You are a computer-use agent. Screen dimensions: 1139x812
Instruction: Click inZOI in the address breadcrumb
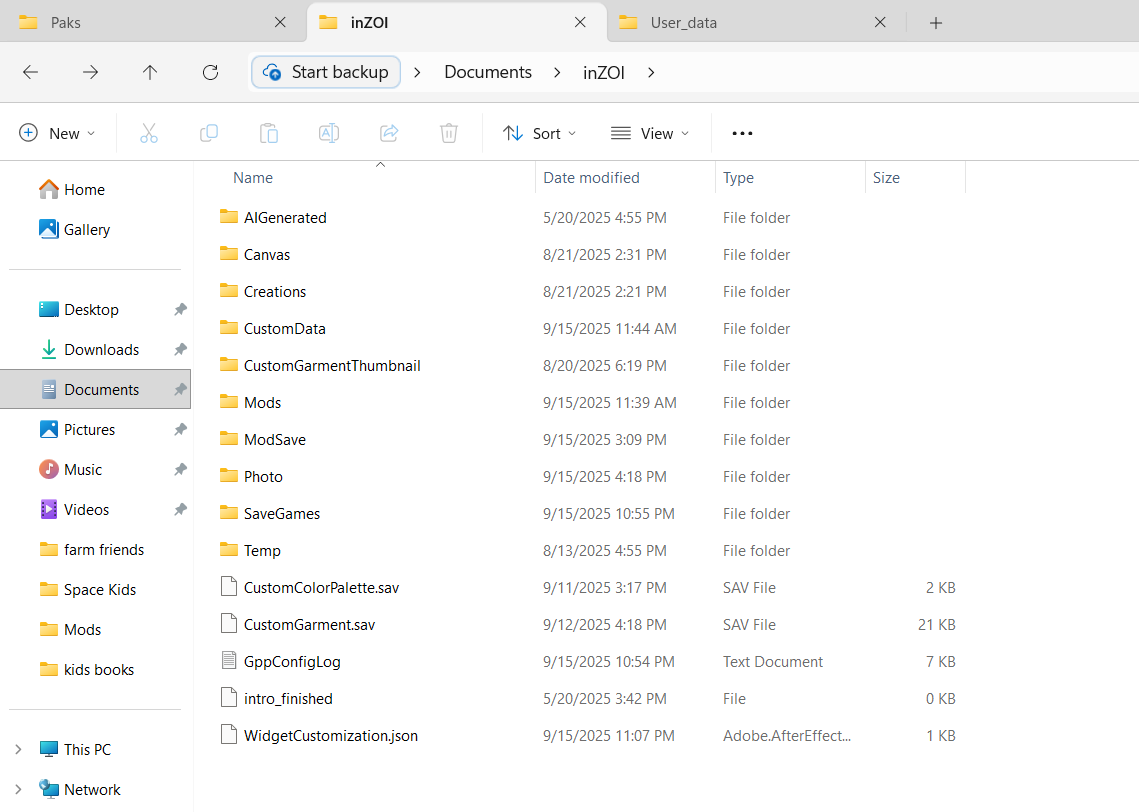[604, 73]
